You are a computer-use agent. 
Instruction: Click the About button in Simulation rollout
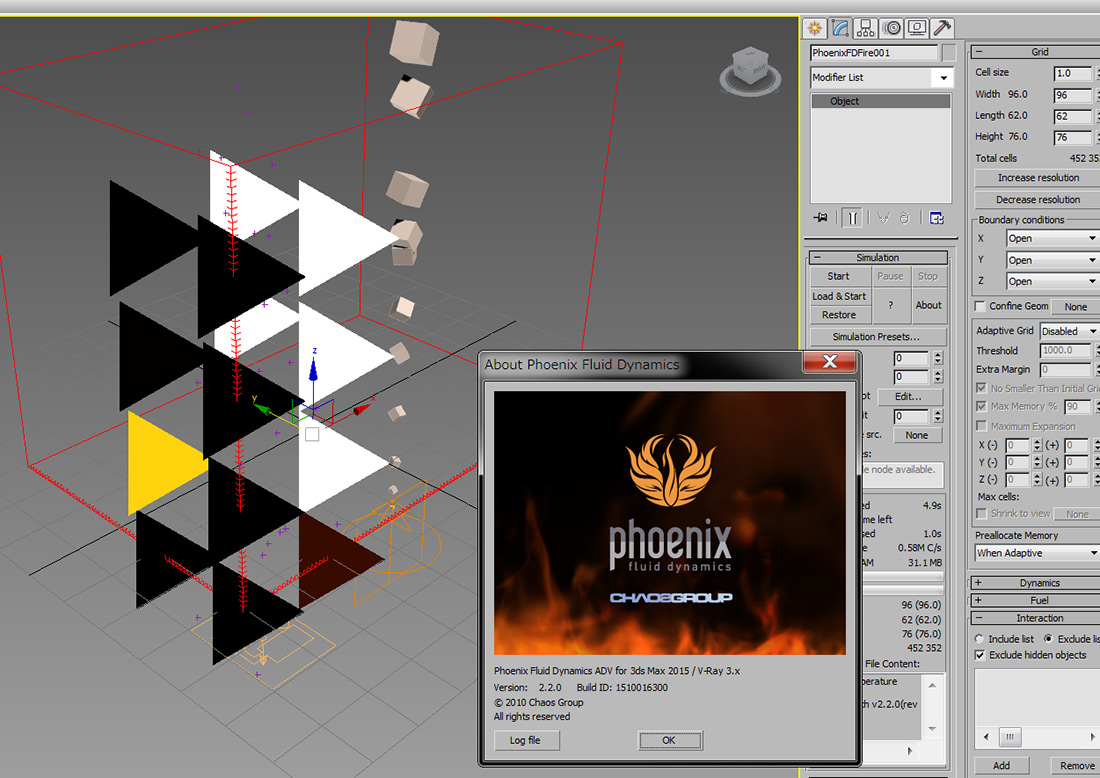tap(928, 305)
